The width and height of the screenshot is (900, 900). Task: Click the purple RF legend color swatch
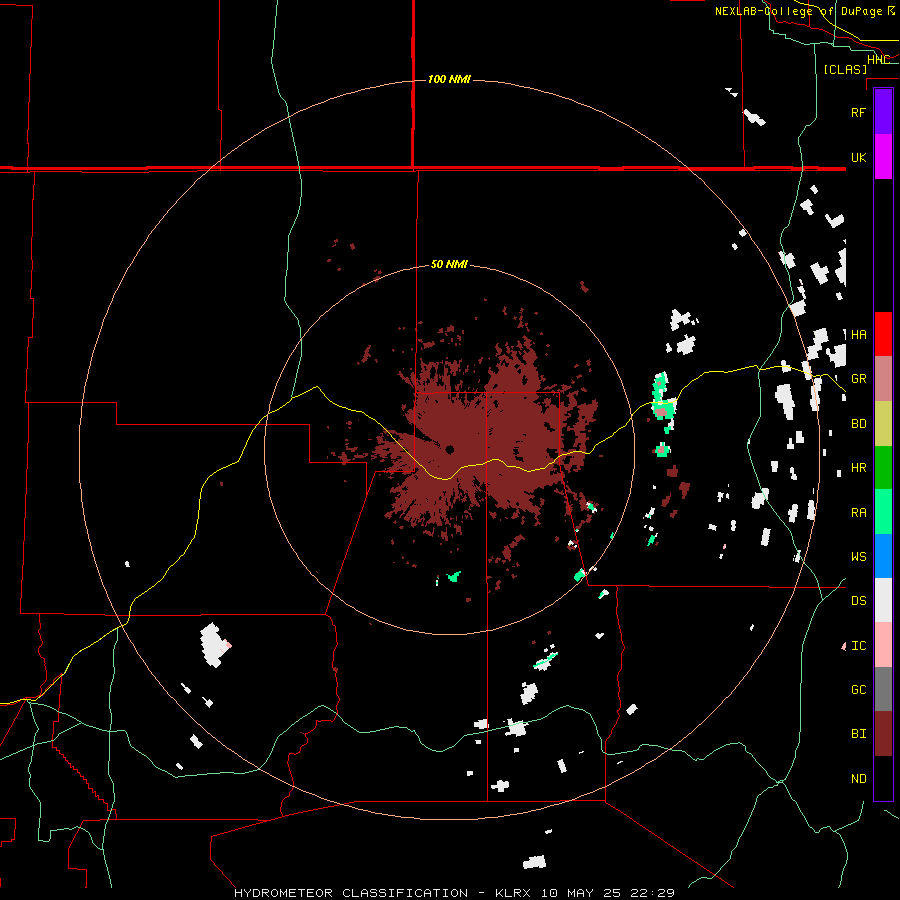coord(883,112)
